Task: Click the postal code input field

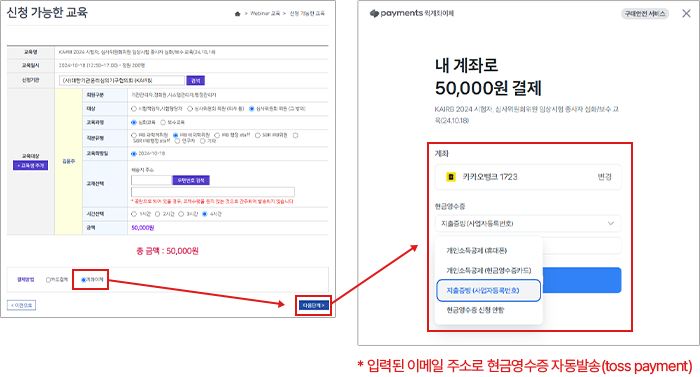Action: (151, 180)
